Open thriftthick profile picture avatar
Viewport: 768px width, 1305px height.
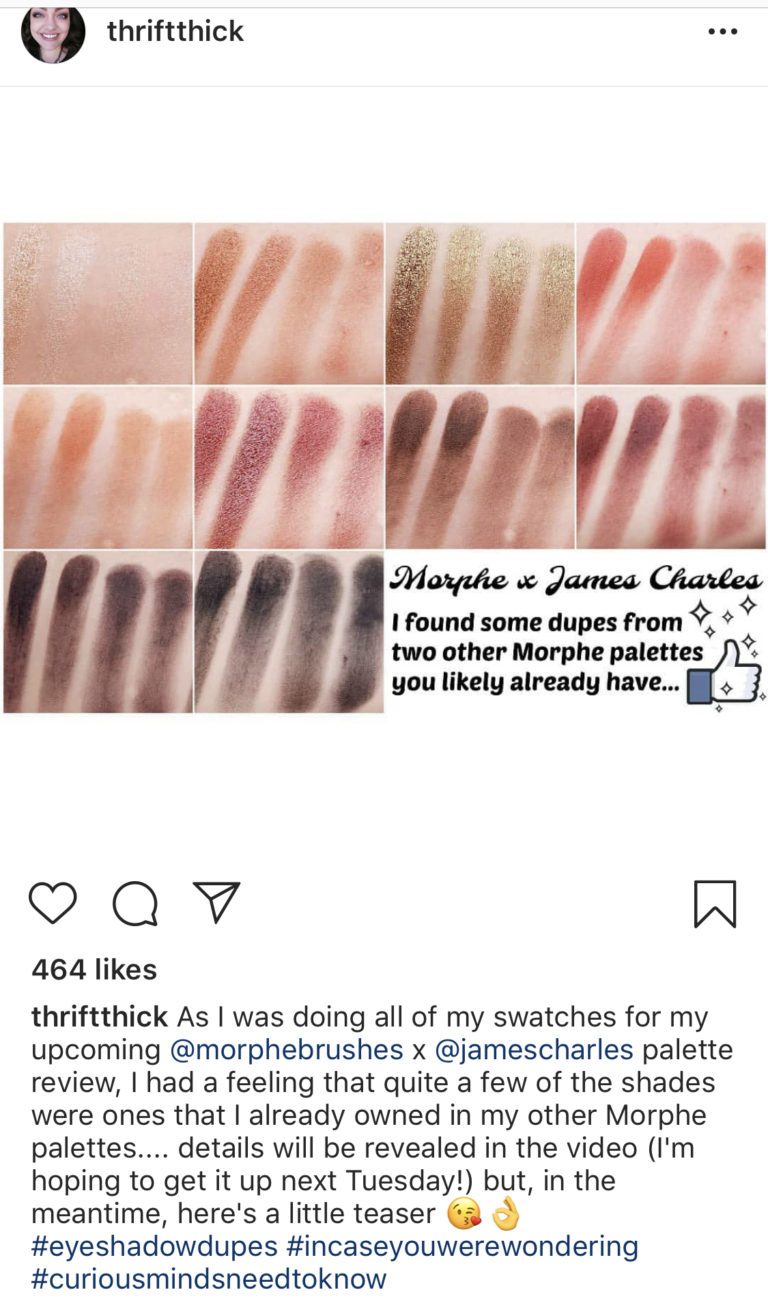tap(53, 32)
